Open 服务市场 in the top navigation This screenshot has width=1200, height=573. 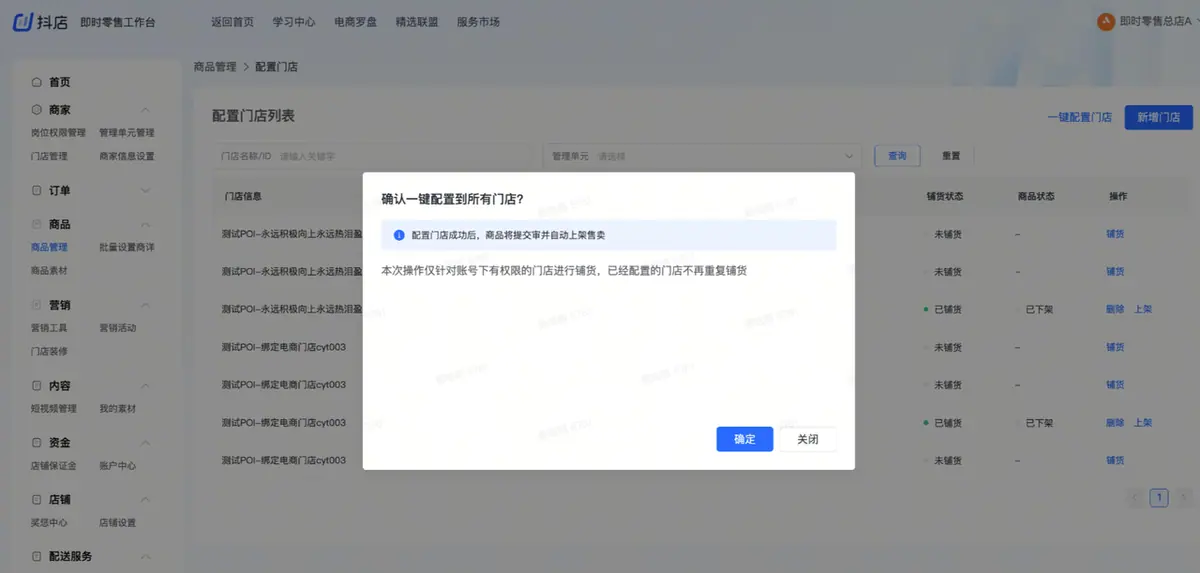(478, 22)
